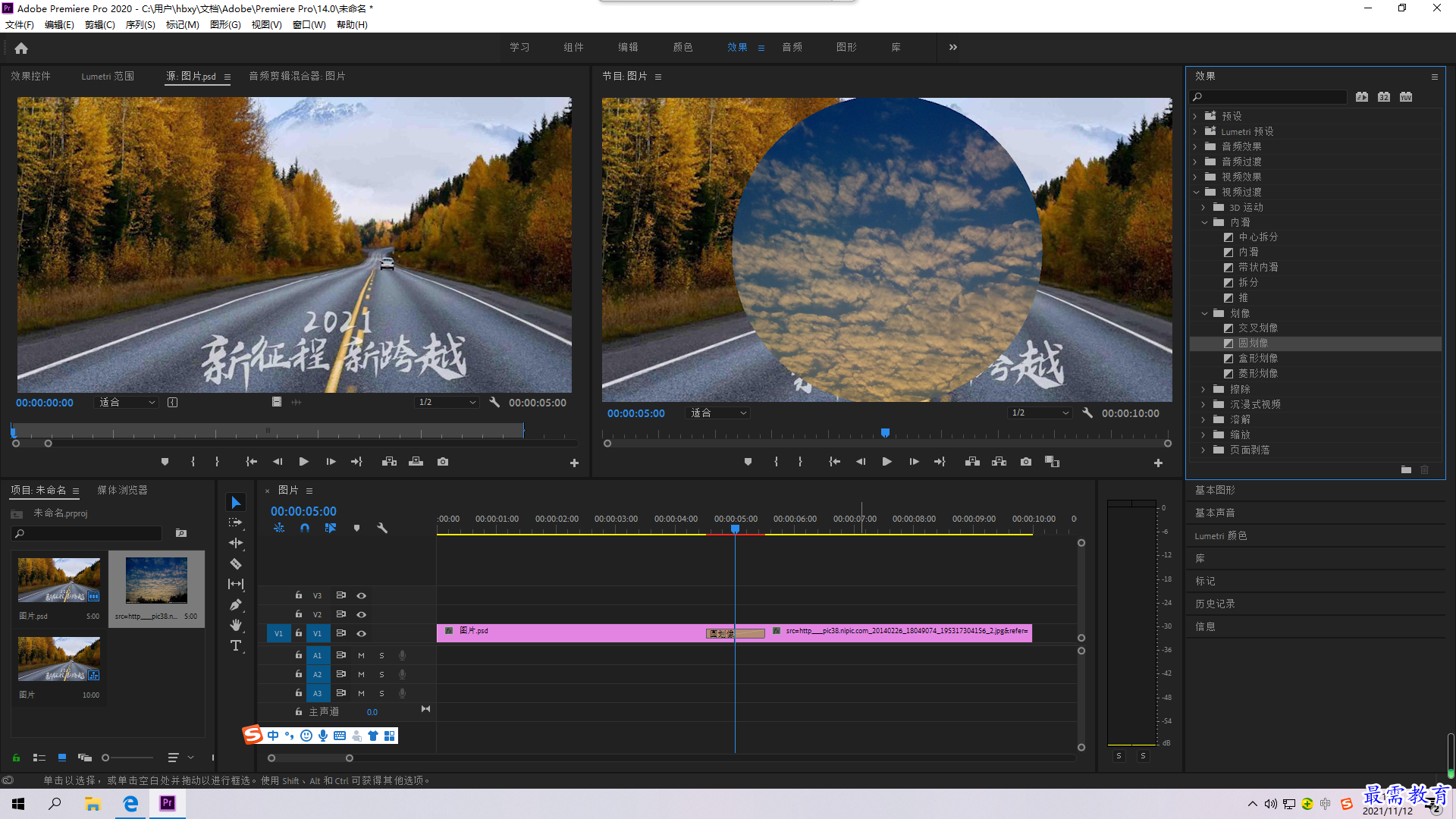This screenshot has width=1456, height=819.
Task: Add marker in Program monitor
Action: [748, 462]
